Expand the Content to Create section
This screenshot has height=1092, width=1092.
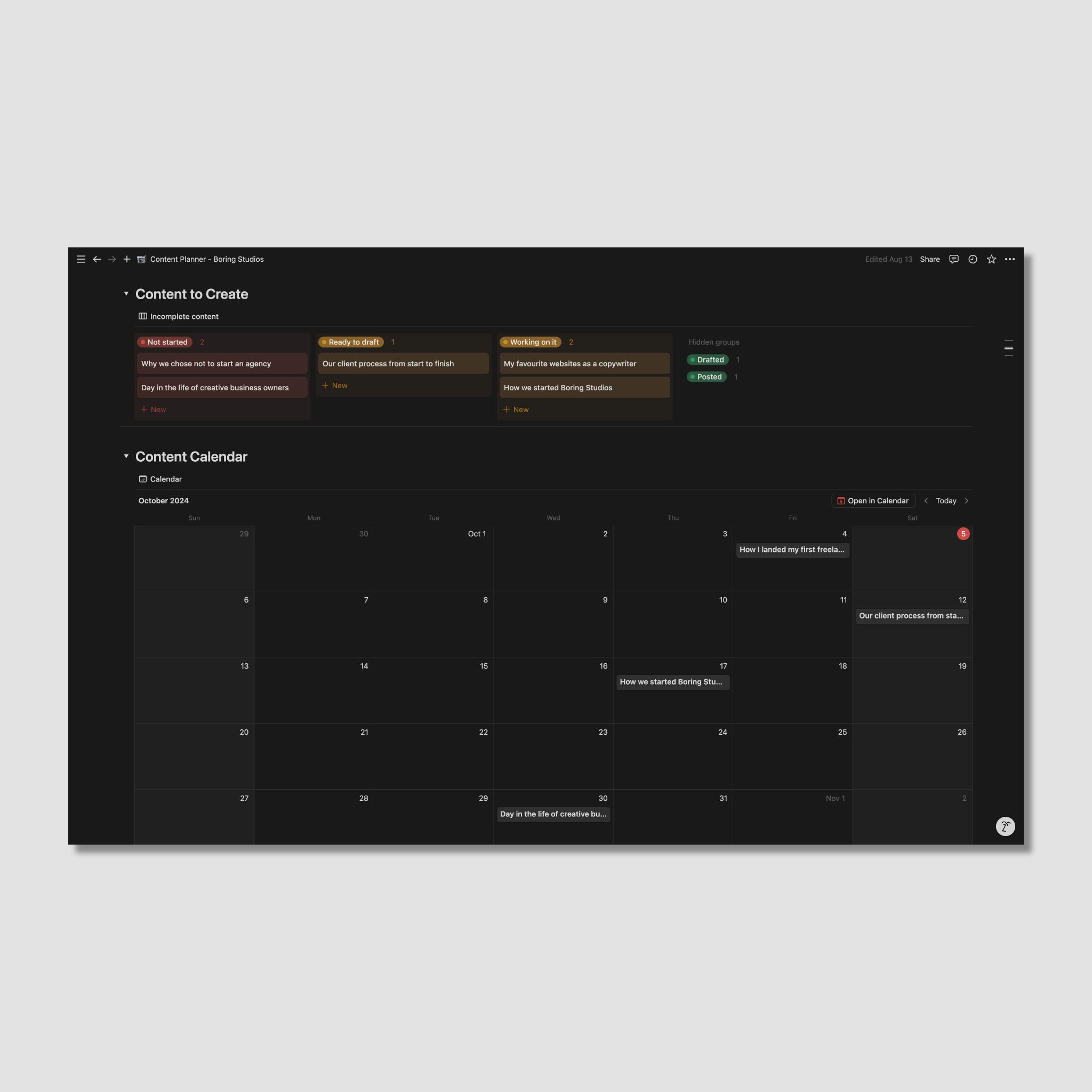pyautogui.click(x=126, y=294)
